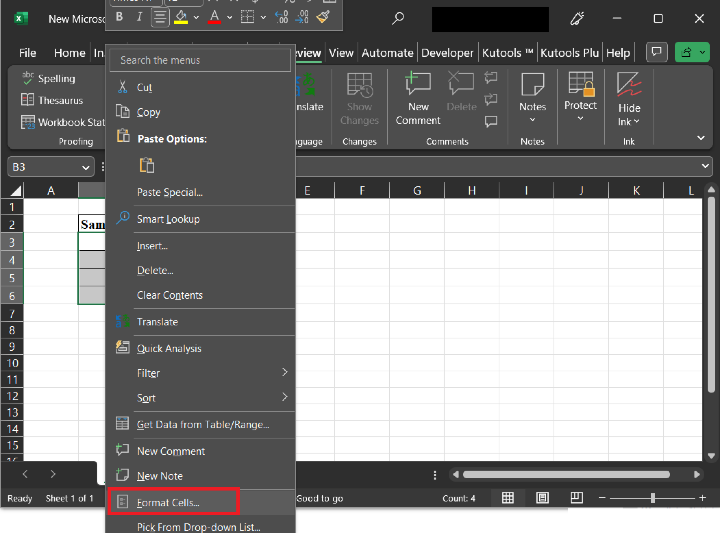Choose Paste Special from context menu

(200, 192)
